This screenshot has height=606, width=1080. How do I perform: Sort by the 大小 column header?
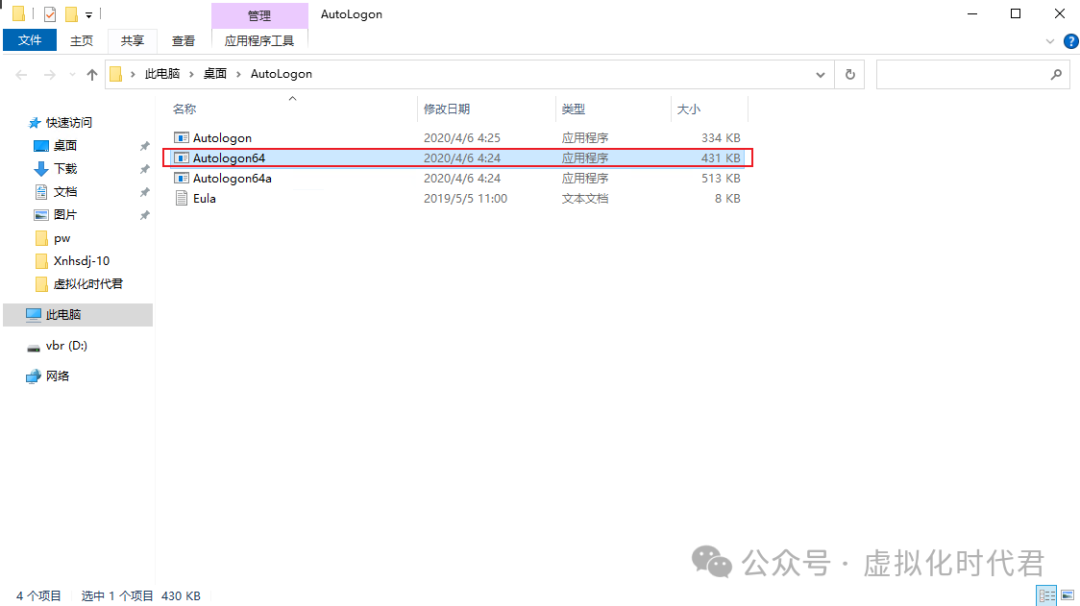[689, 109]
